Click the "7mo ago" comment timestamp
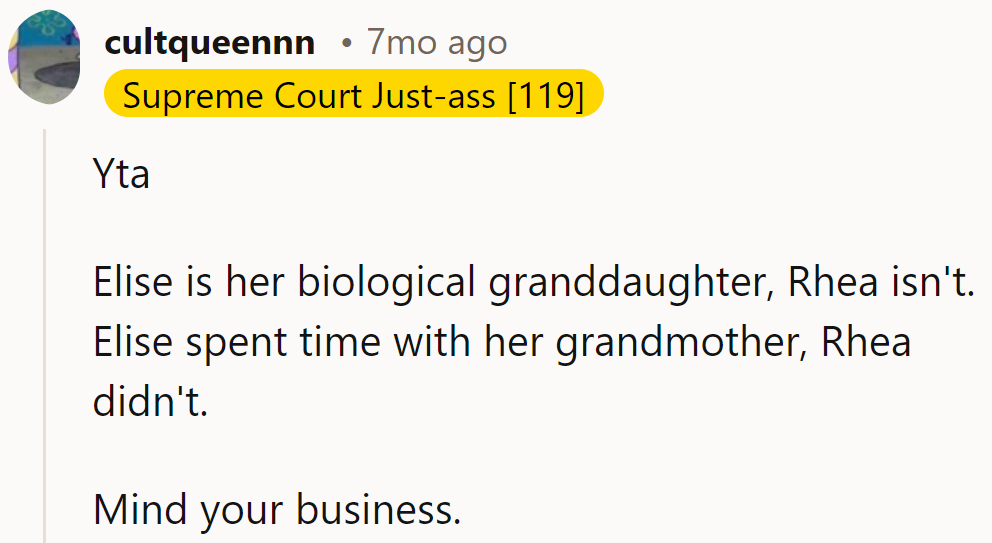 [x=436, y=42]
